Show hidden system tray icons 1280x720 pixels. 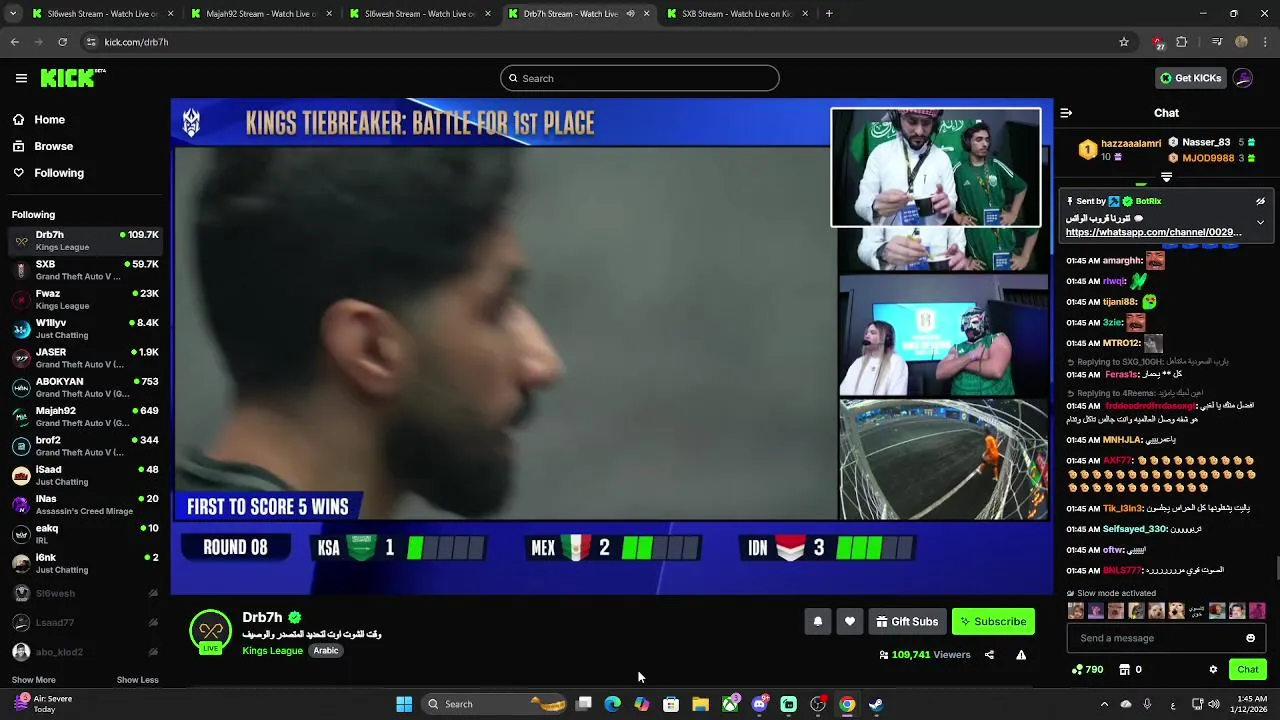tap(1104, 704)
